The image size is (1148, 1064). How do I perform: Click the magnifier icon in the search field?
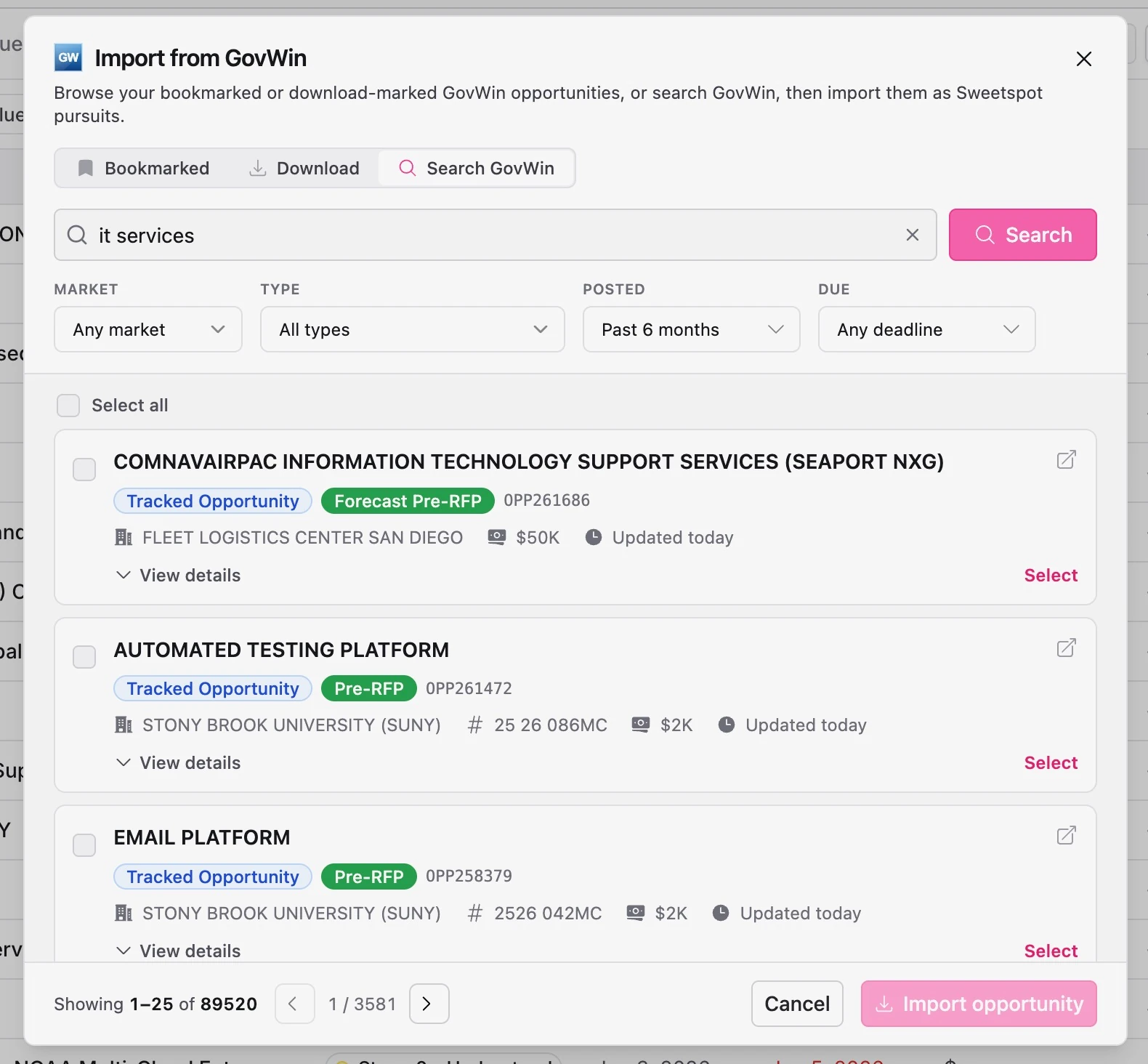pyautogui.click(x=77, y=235)
